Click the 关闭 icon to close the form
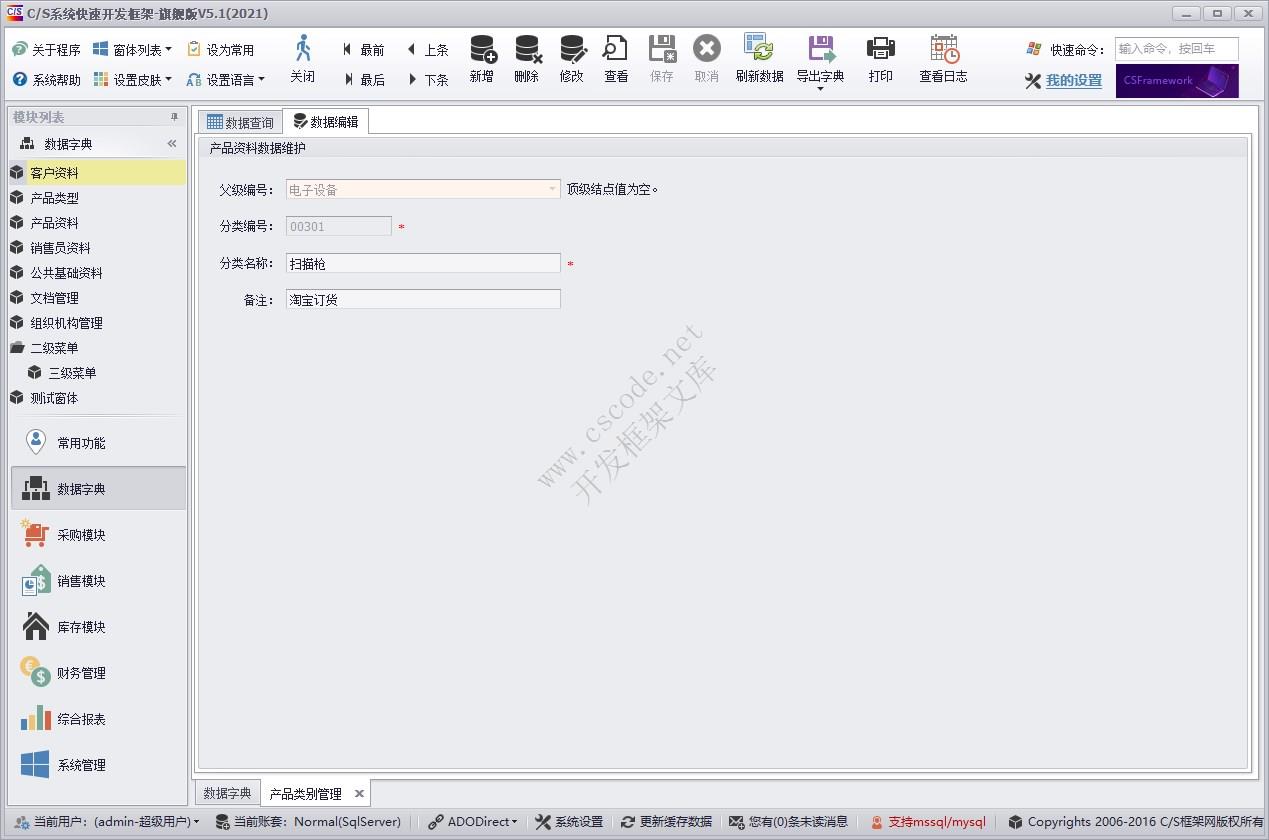 pyautogui.click(x=303, y=60)
